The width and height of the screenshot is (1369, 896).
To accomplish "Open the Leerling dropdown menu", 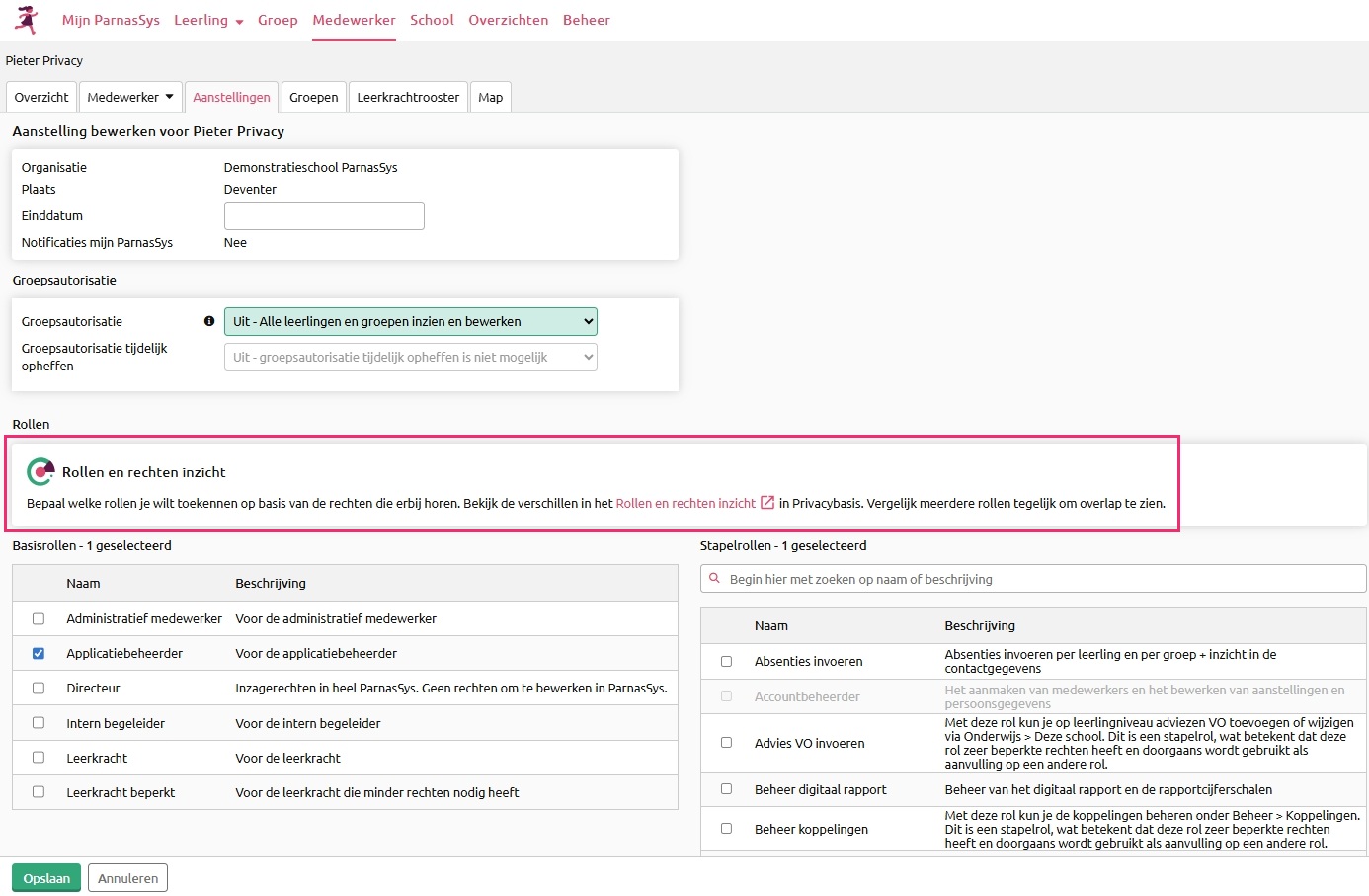I will (x=208, y=20).
